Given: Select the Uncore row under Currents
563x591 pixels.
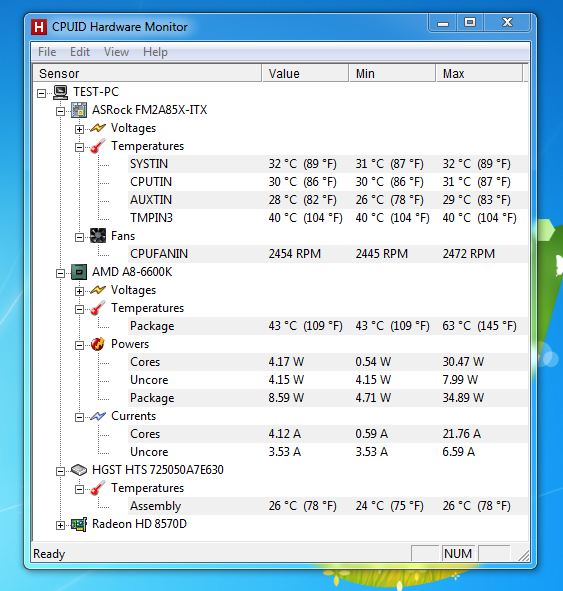Looking at the screenshot, I should click(328, 452).
